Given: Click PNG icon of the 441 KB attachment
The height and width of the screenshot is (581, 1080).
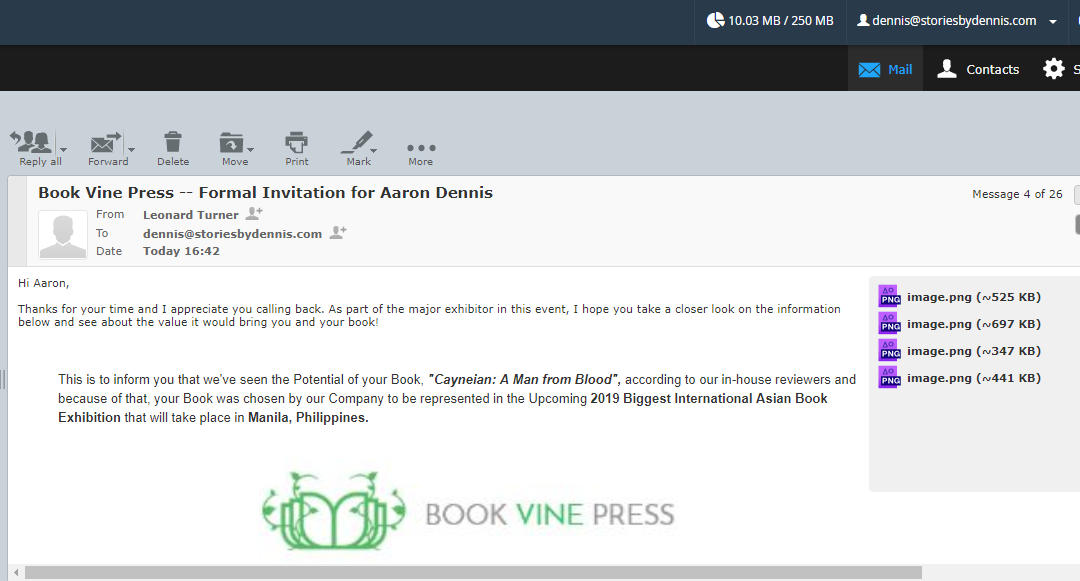Looking at the screenshot, I should coord(889,377).
